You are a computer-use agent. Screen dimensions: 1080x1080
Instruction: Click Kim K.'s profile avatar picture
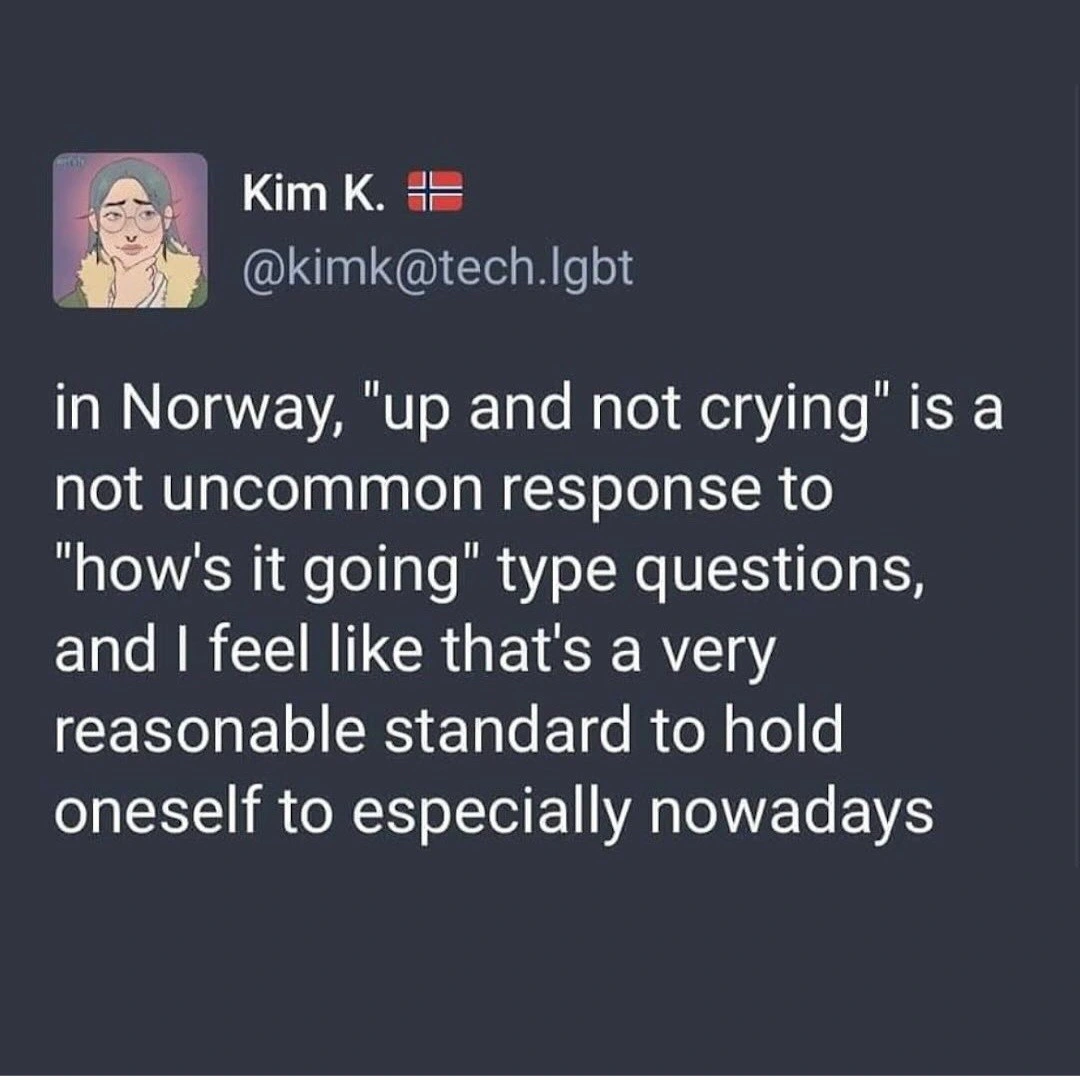click(130, 230)
